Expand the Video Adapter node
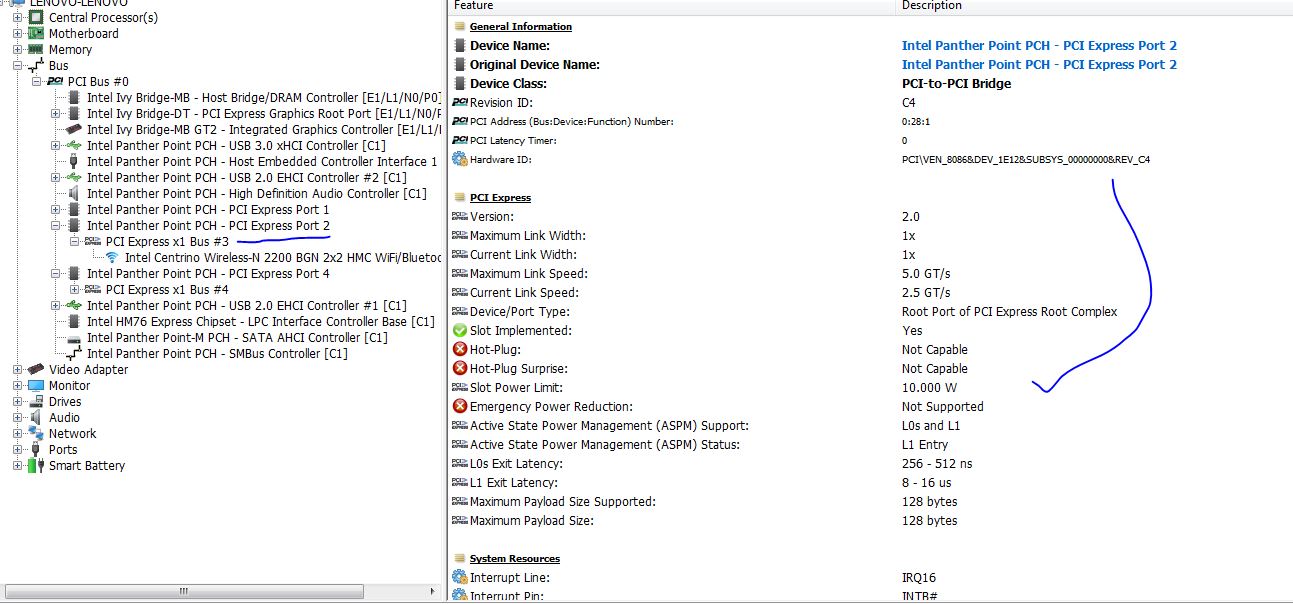Image resolution: width=1293 pixels, height=604 pixels. [x=17, y=369]
